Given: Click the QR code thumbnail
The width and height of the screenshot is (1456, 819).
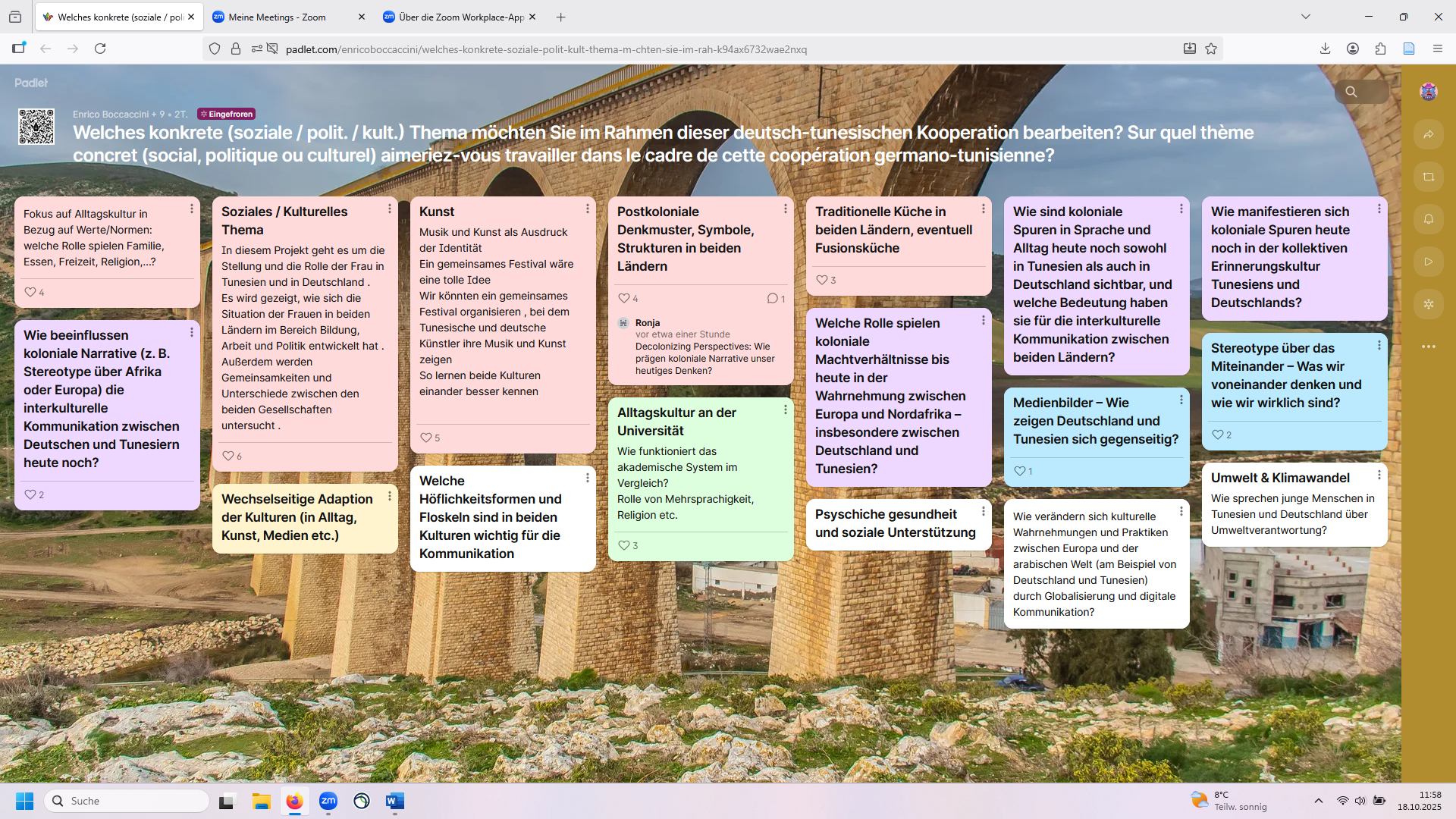Looking at the screenshot, I should point(36,127).
